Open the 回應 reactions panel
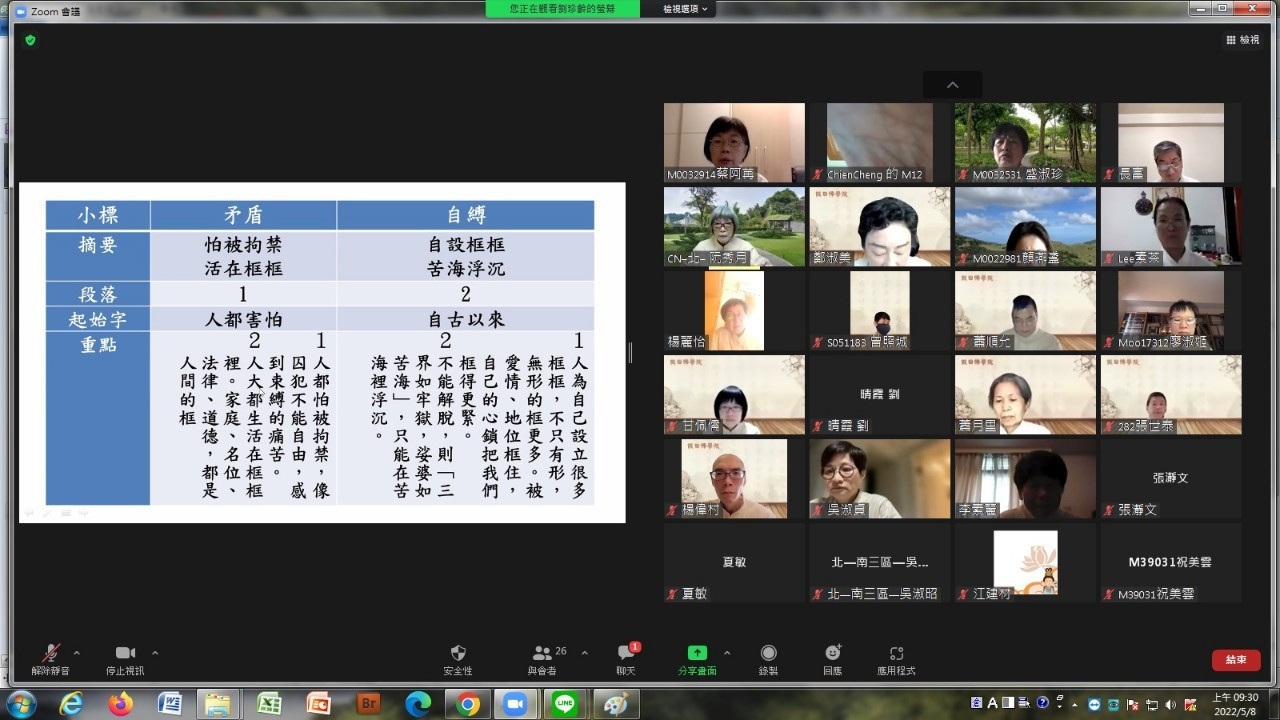This screenshot has height=720, width=1280. point(830,658)
